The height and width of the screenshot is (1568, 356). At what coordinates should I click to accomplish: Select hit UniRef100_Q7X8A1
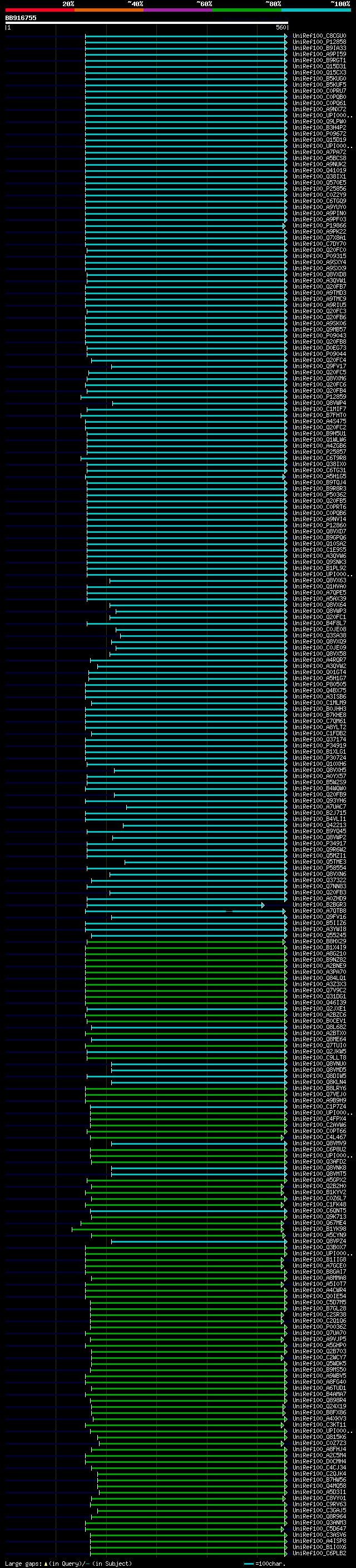319,238
